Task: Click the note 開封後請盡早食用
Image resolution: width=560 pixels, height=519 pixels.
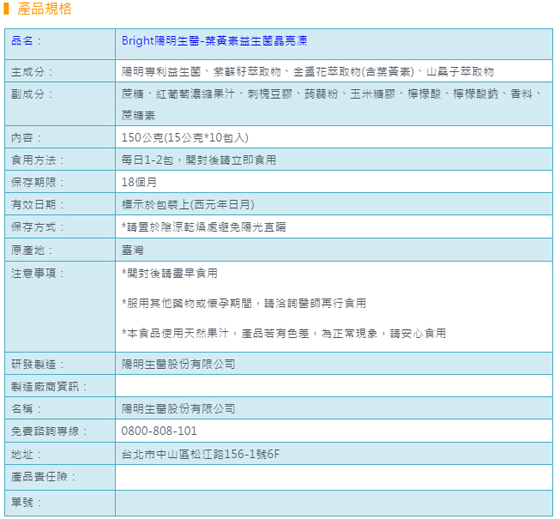Action: tap(169, 273)
